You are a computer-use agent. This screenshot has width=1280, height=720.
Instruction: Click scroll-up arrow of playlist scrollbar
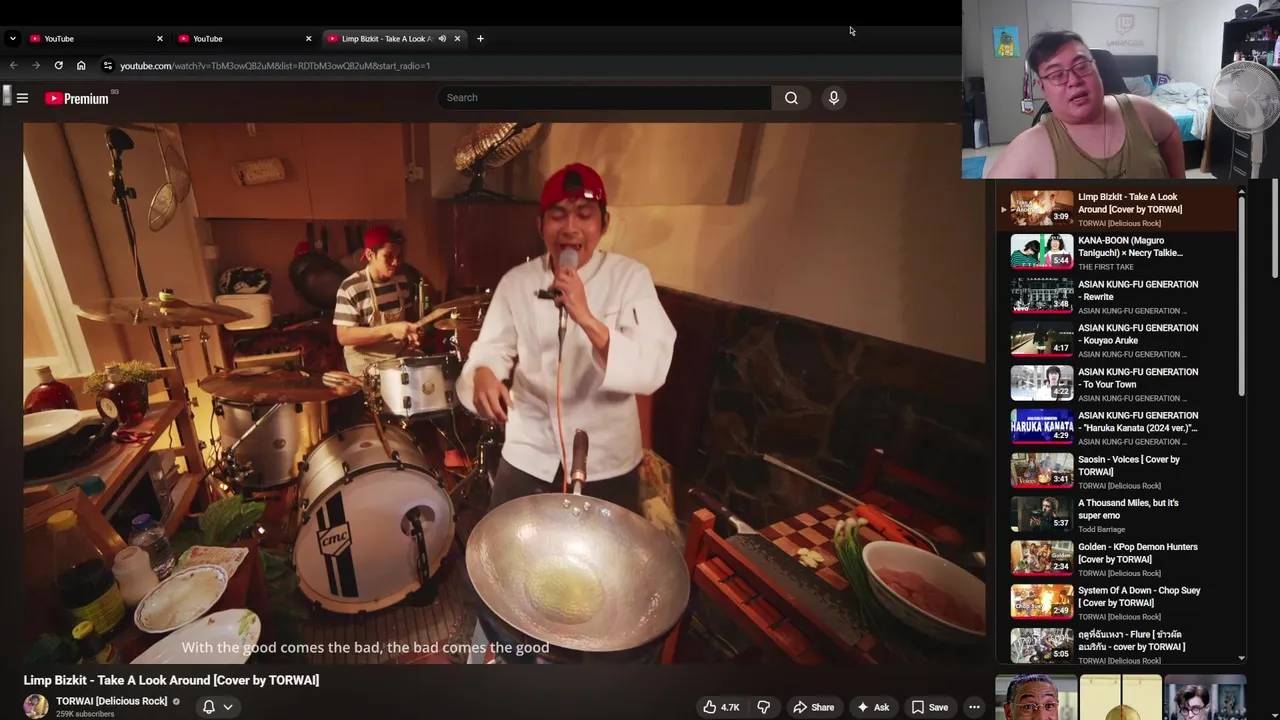(1242, 191)
